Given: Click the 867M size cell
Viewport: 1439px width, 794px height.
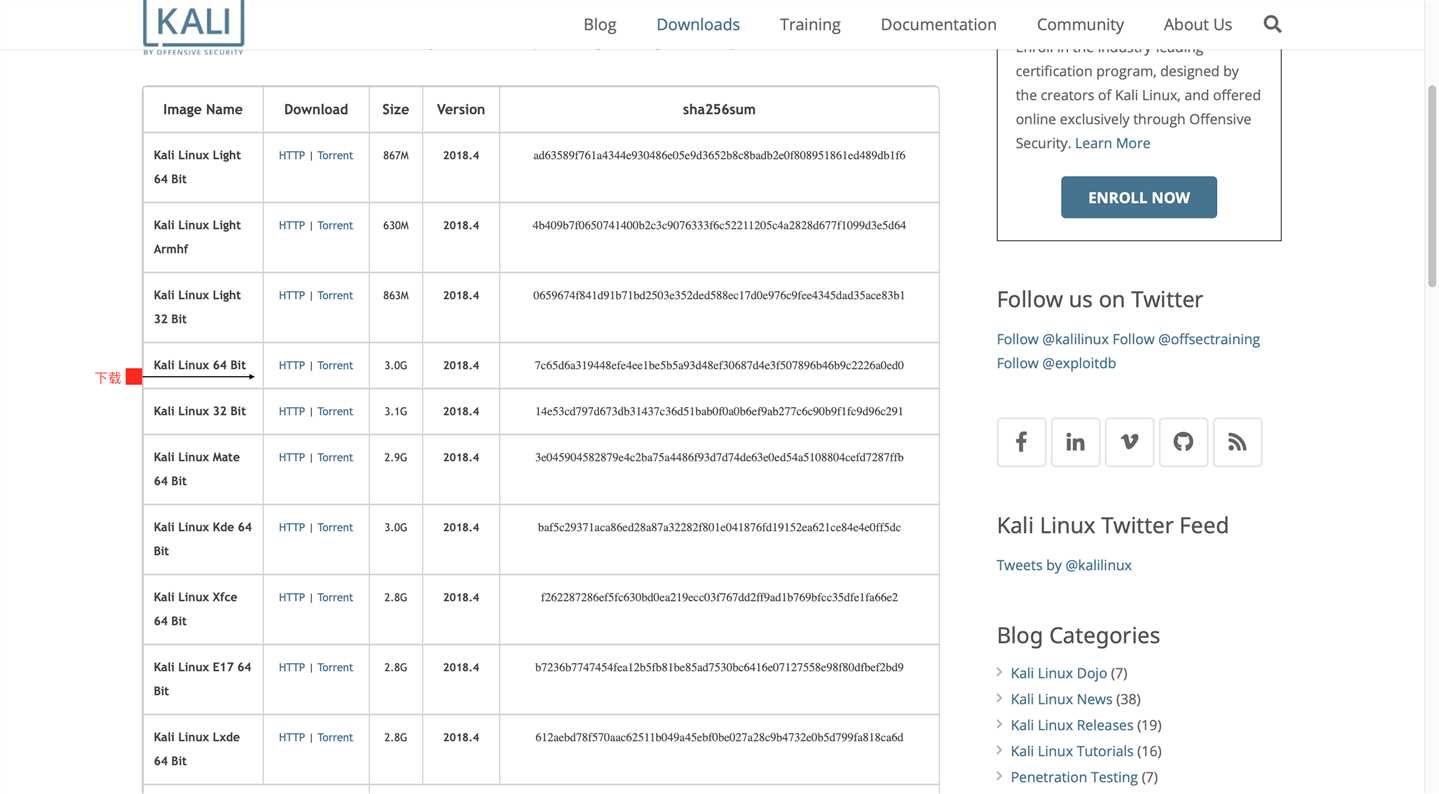Looking at the screenshot, I should pos(396,167).
